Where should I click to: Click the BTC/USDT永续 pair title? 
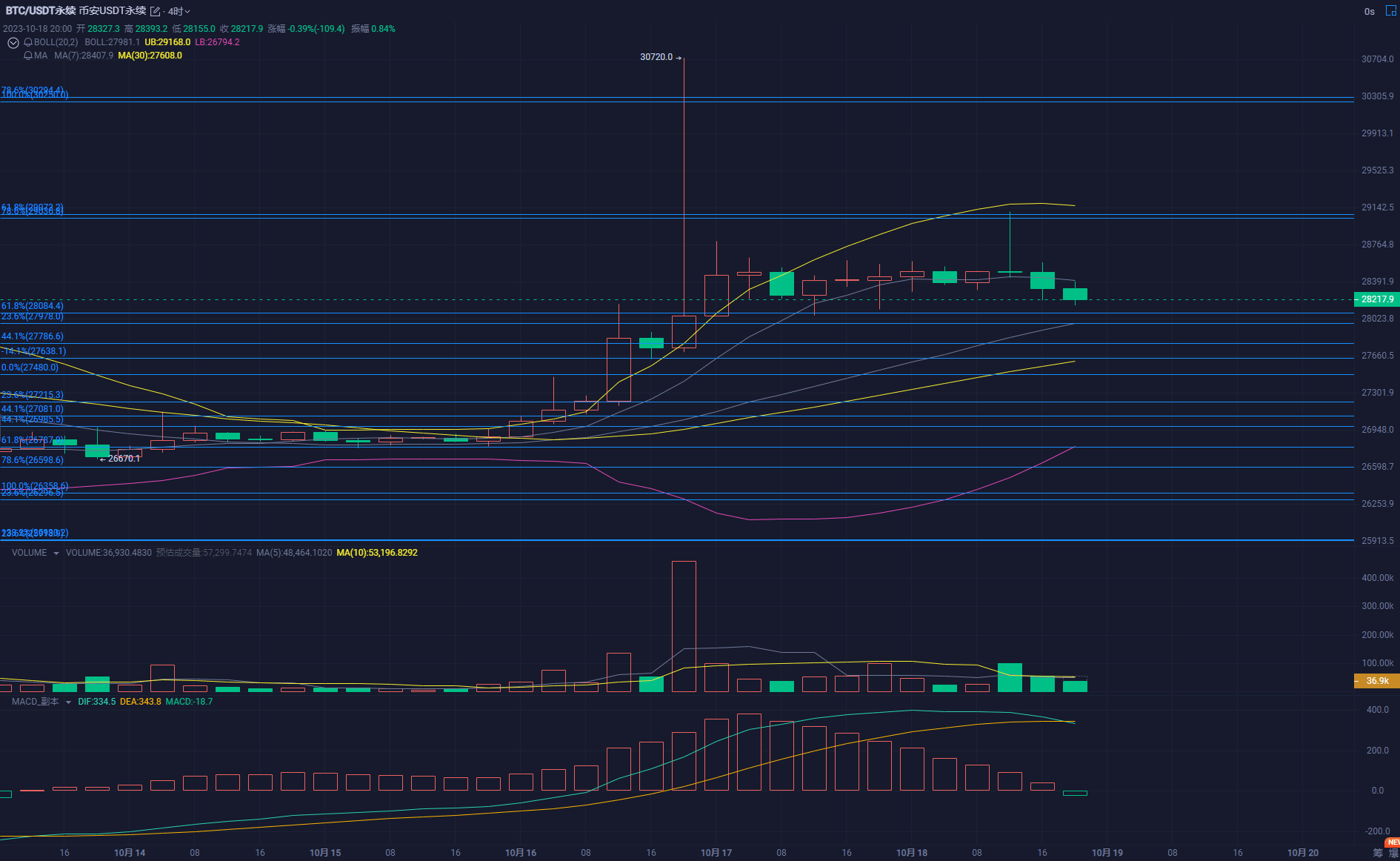coord(41,11)
